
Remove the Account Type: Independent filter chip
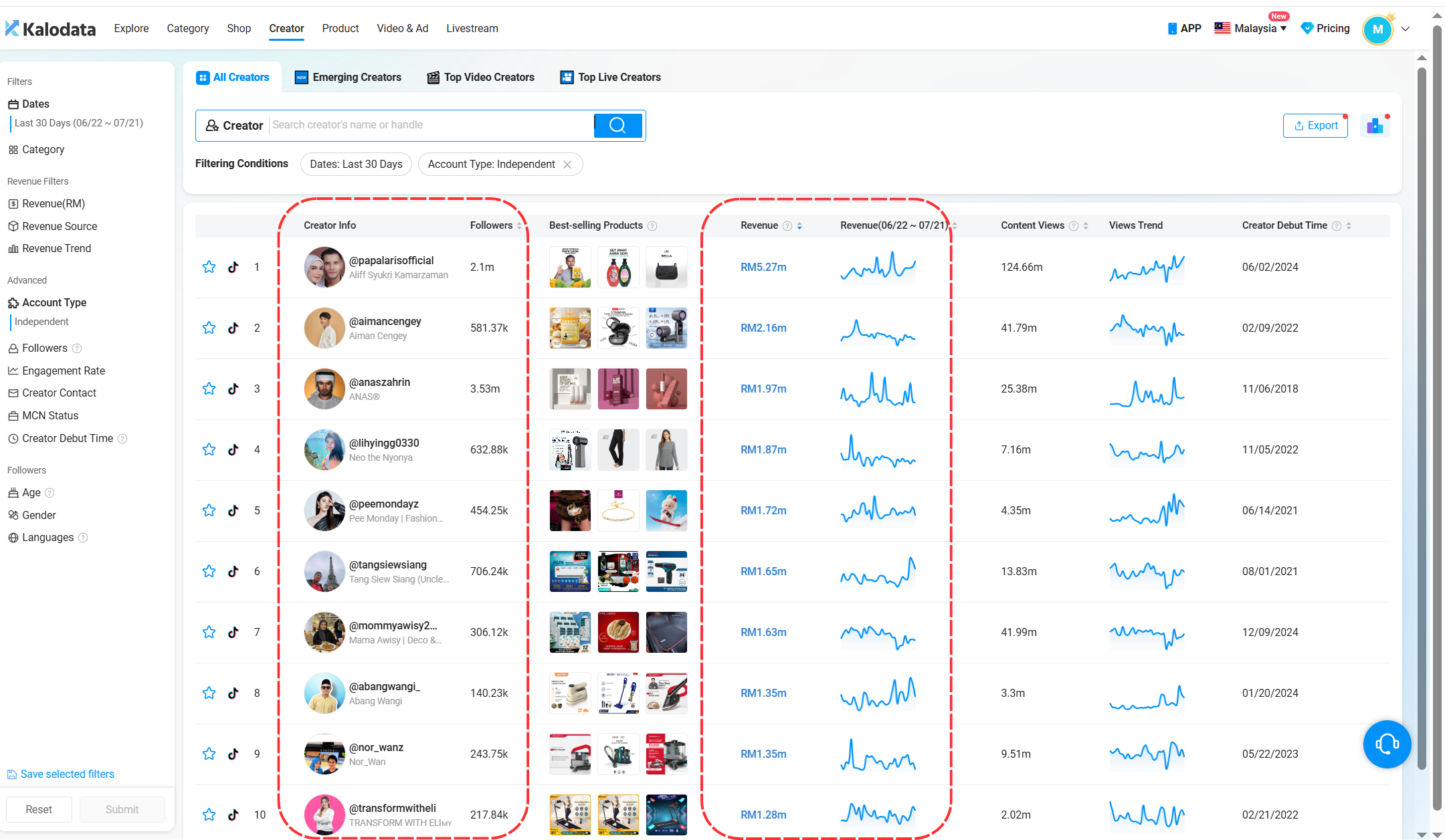567,165
